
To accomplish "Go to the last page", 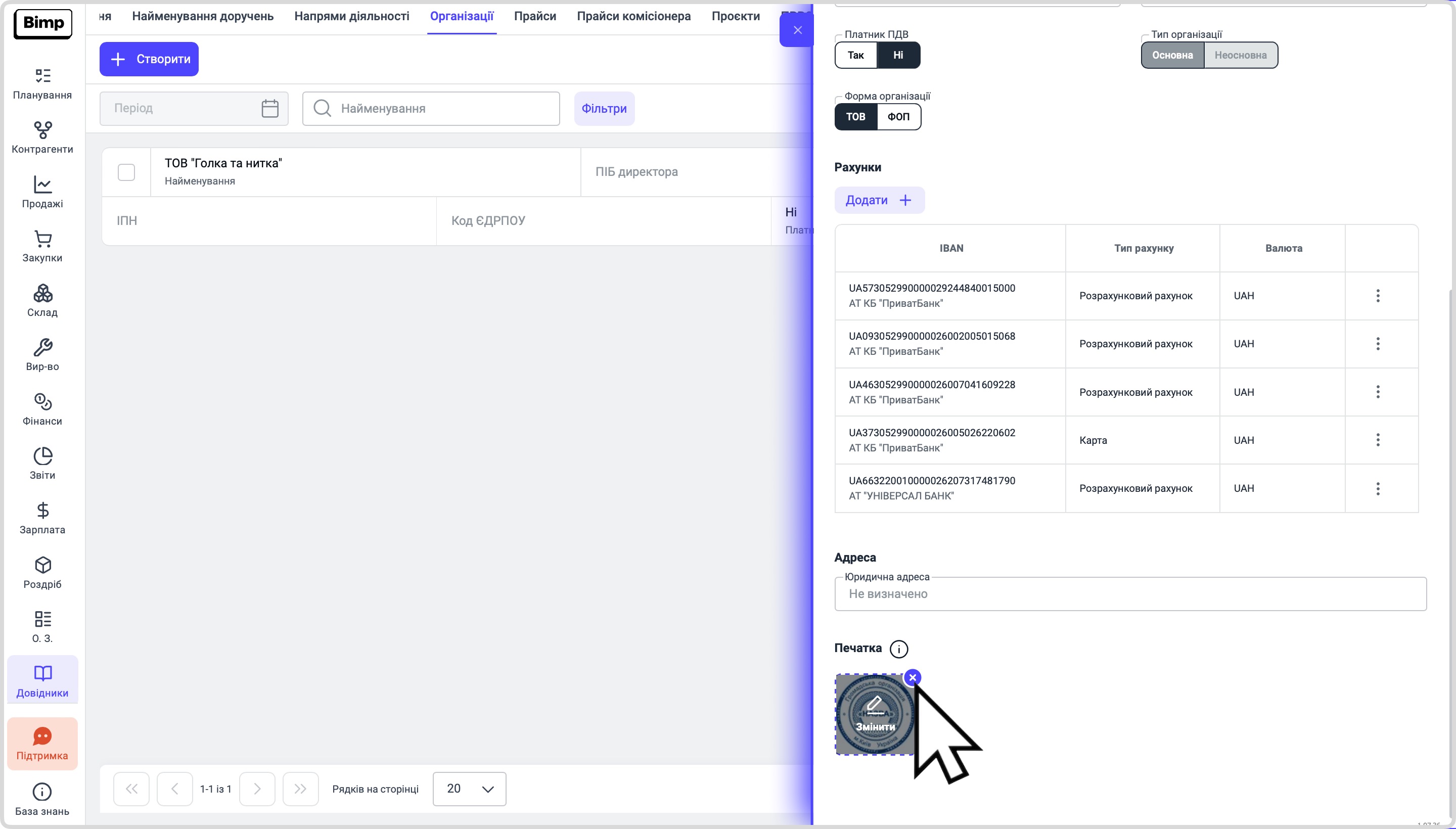I will [x=301, y=789].
